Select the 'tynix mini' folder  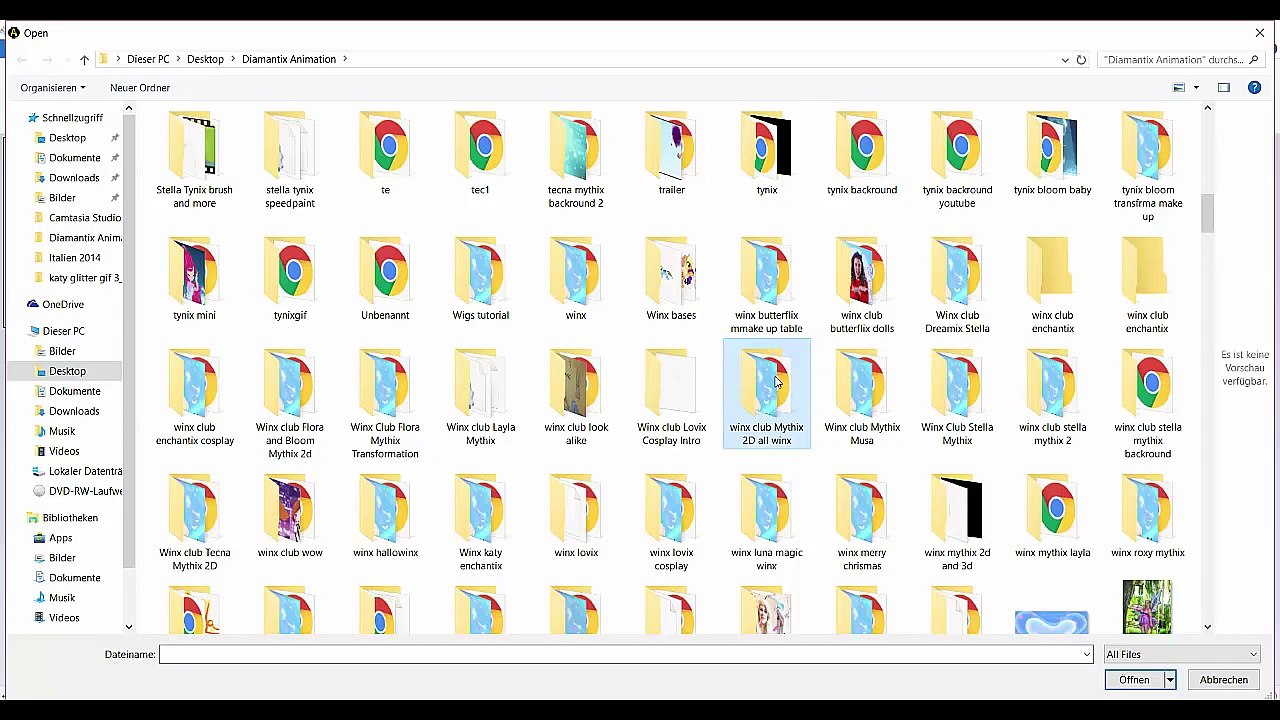coord(194,280)
